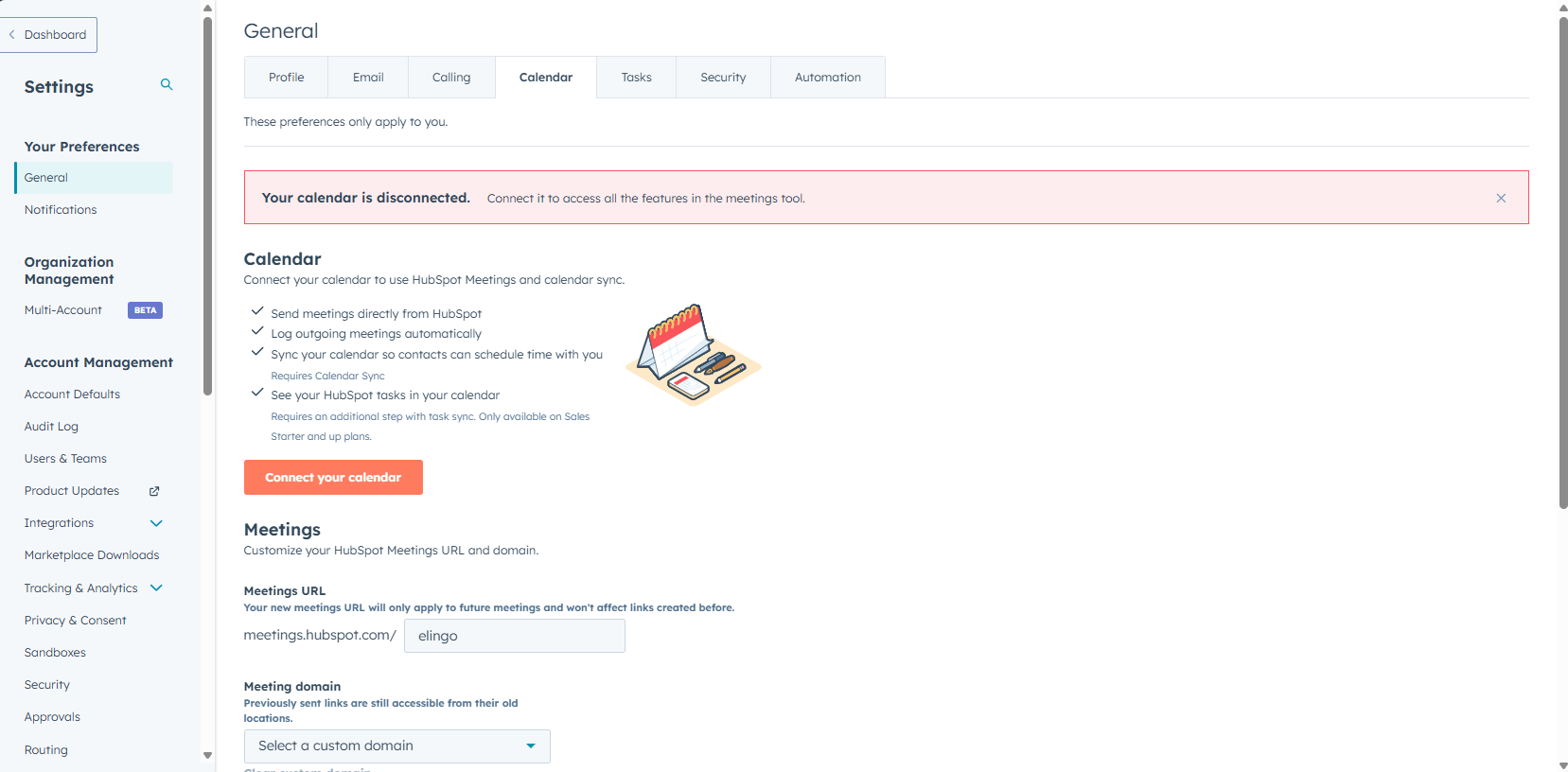
Task: Dismiss the calendar disconnected alert
Action: tap(1501, 198)
